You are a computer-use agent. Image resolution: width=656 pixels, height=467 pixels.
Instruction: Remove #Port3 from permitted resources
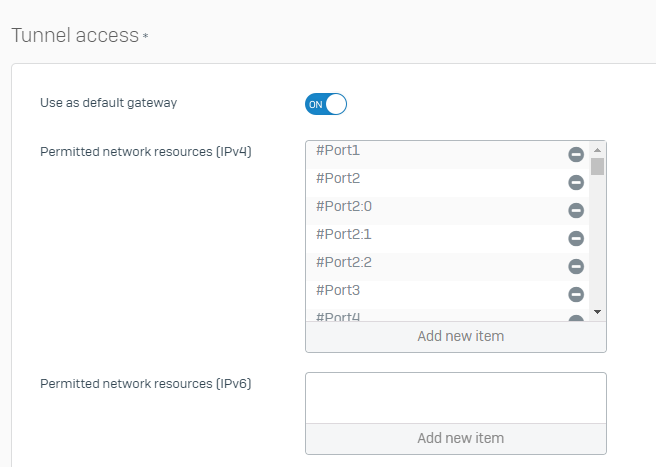(x=576, y=294)
